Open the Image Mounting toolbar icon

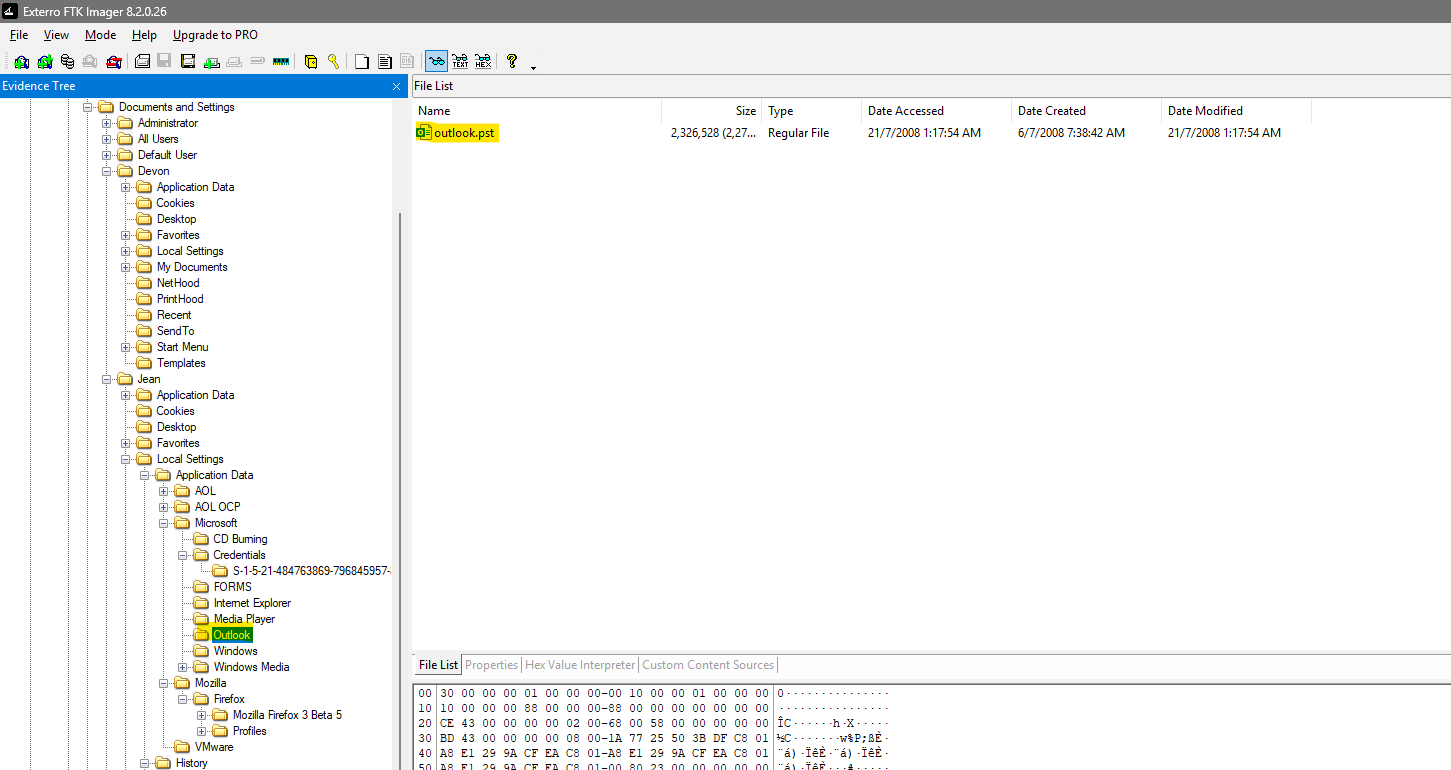tap(68, 61)
